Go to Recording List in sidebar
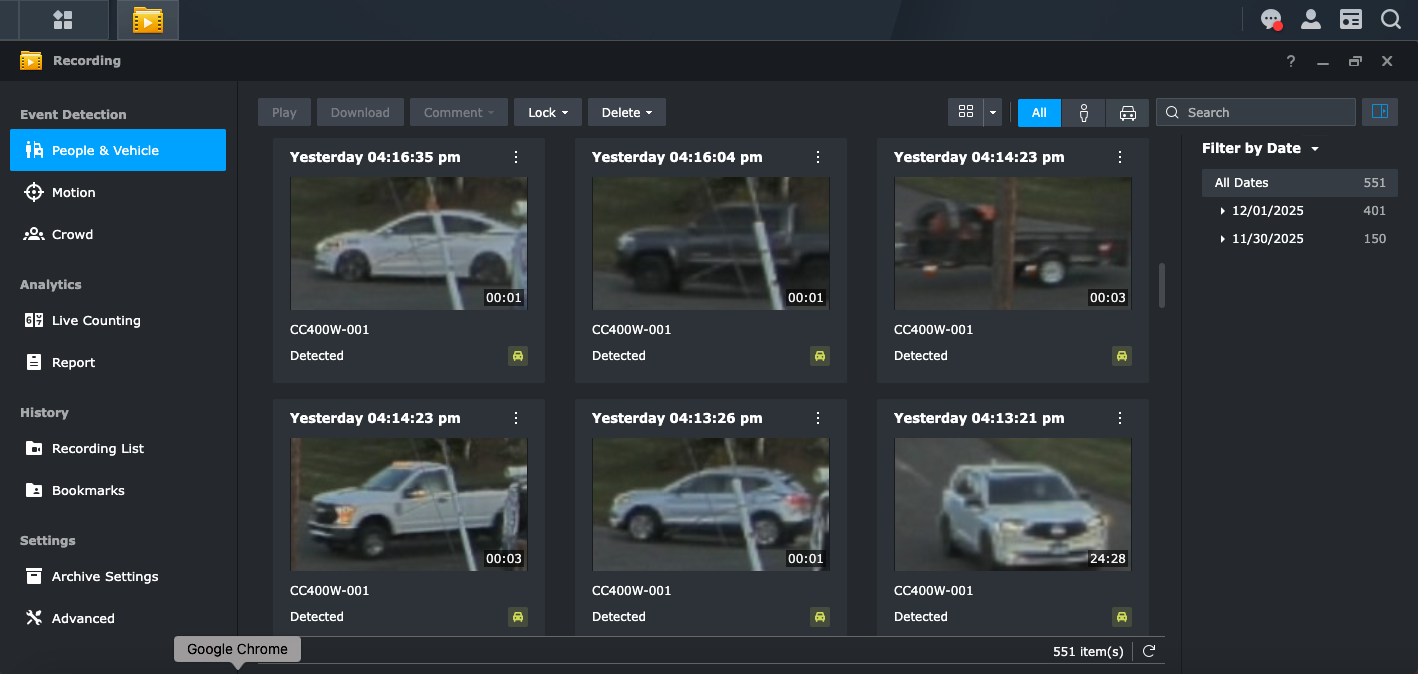The width and height of the screenshot is (1418, 674). point(97,448)
